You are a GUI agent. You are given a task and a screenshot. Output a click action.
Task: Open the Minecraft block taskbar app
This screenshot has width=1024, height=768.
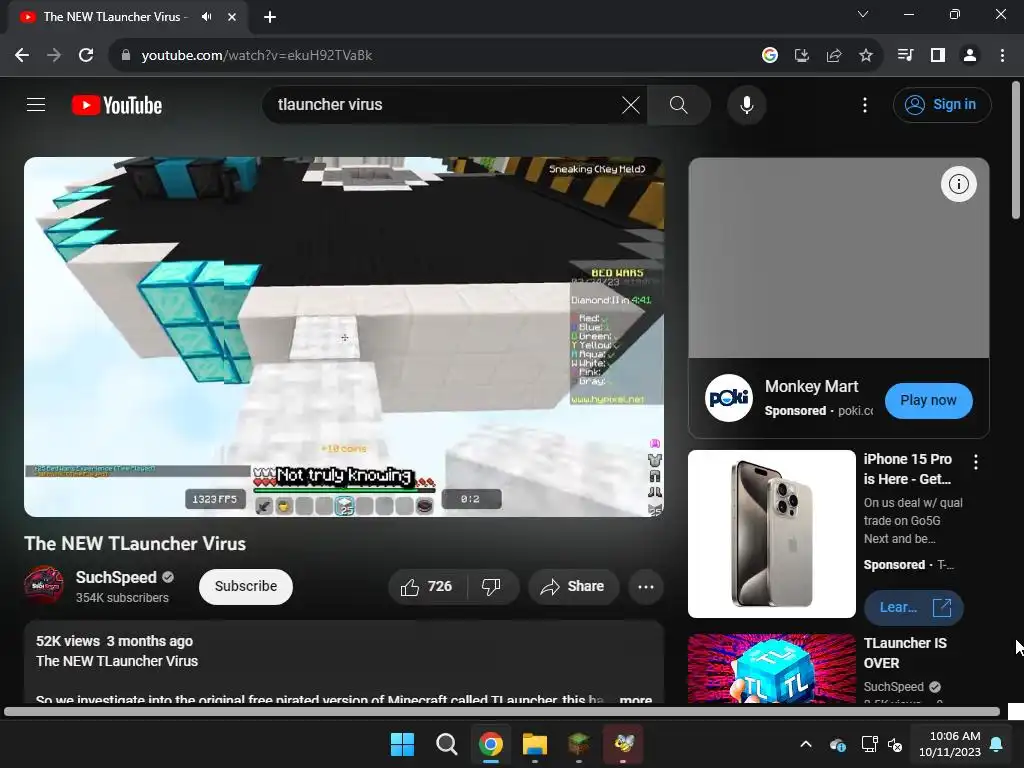tap(579, 744)
